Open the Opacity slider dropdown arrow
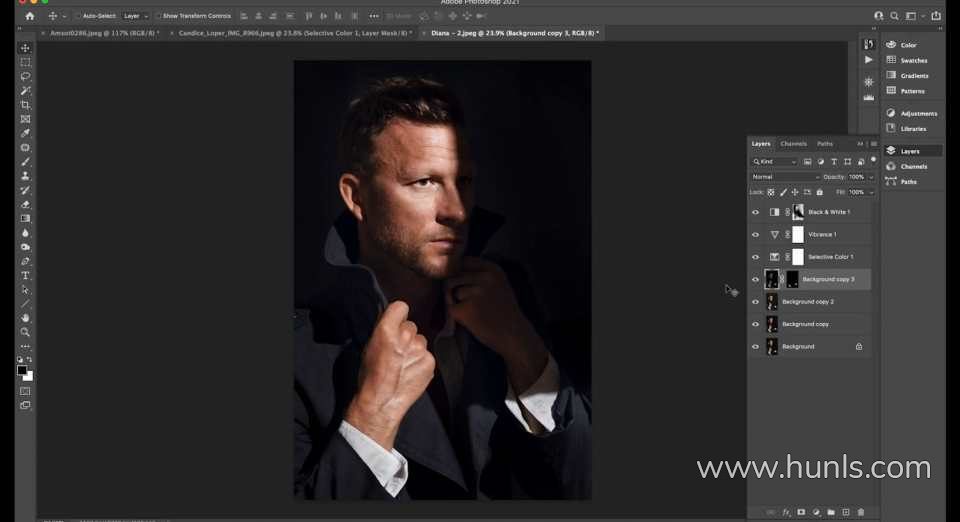This screenshot has height=522, width=960. [871, 177]
